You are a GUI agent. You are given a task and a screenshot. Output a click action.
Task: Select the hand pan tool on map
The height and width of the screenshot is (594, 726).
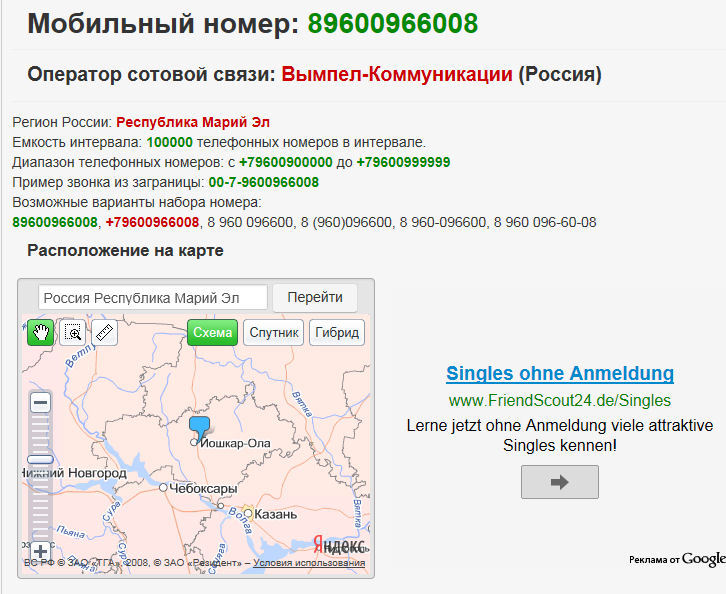pos(41,332)
